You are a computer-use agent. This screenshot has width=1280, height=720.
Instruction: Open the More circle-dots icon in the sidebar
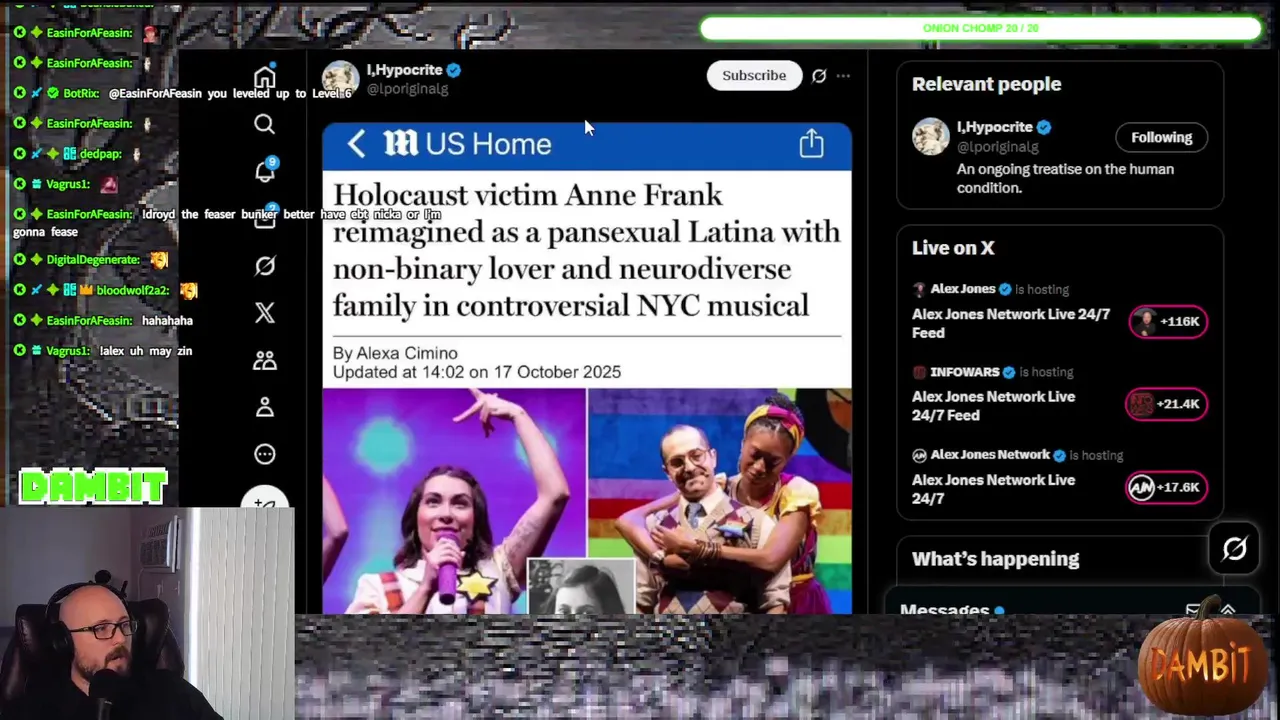pos(264,454)
